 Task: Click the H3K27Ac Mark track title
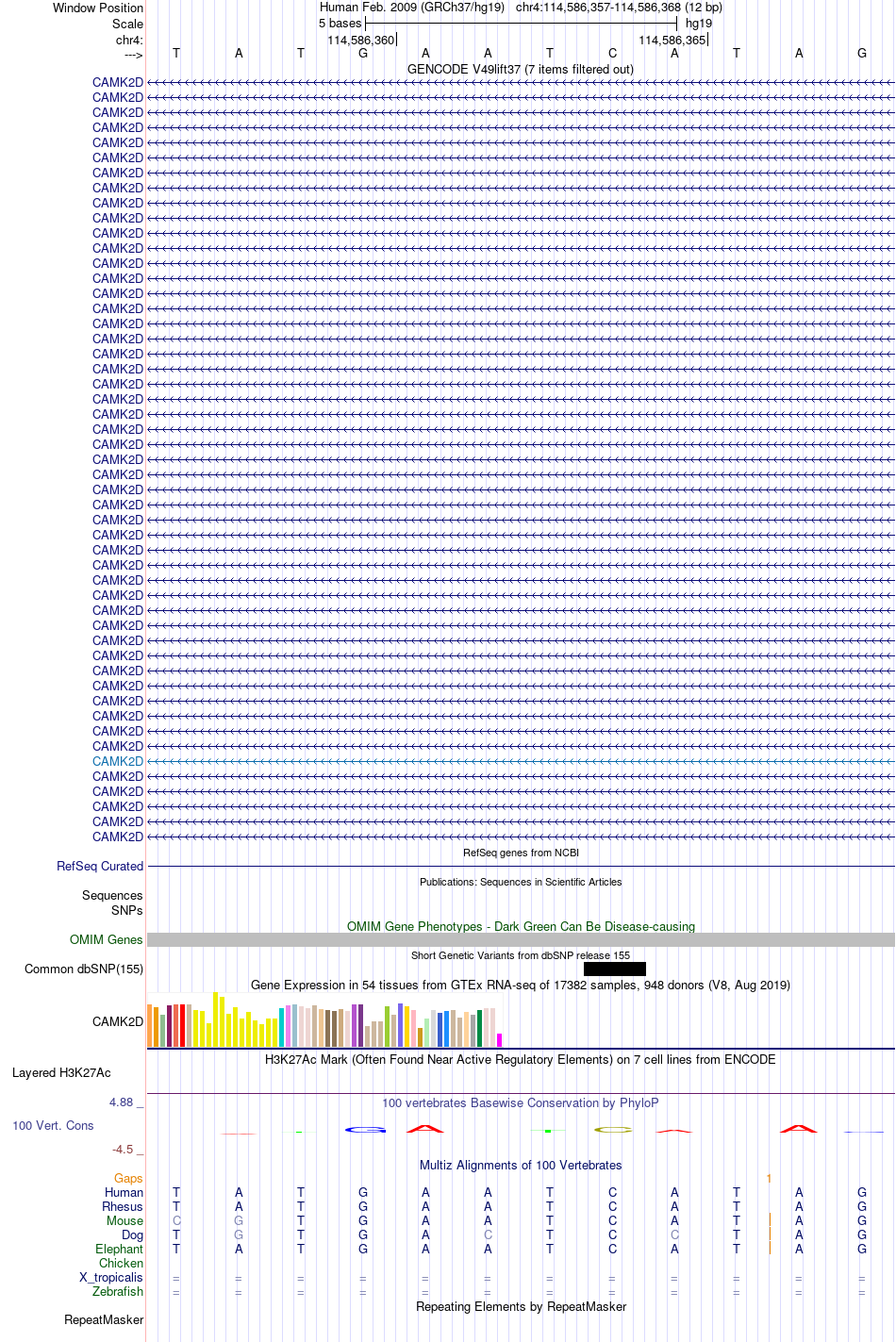click(x=521, y=1059)
